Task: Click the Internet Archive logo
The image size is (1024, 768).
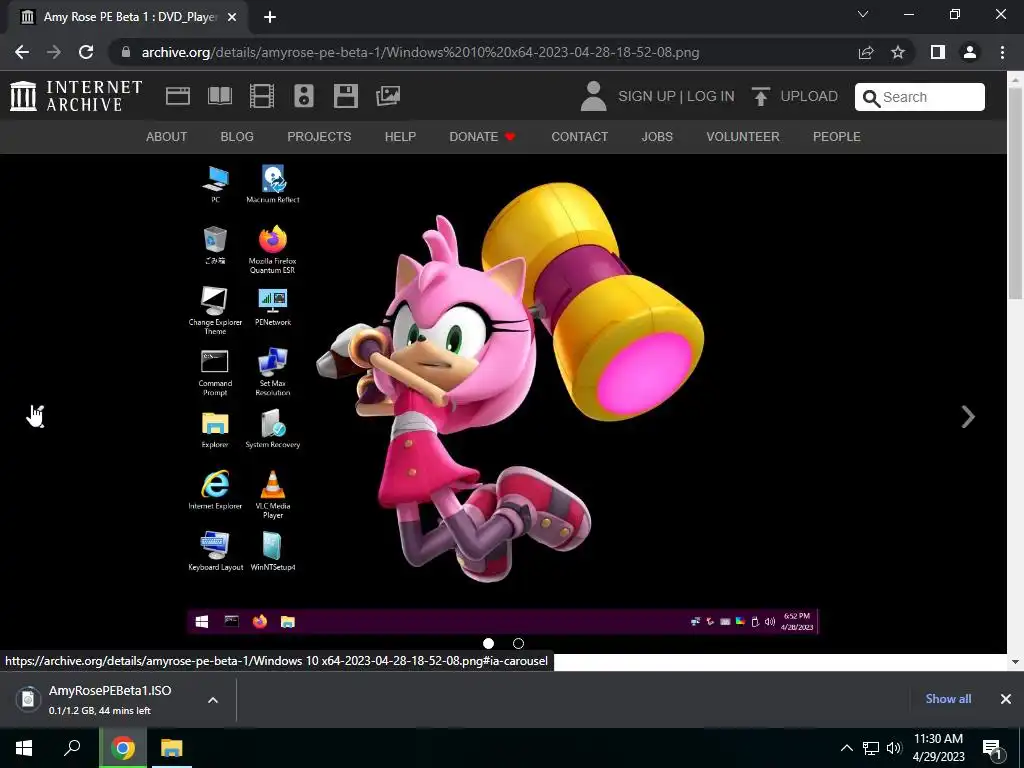Action: click(76, 96)
